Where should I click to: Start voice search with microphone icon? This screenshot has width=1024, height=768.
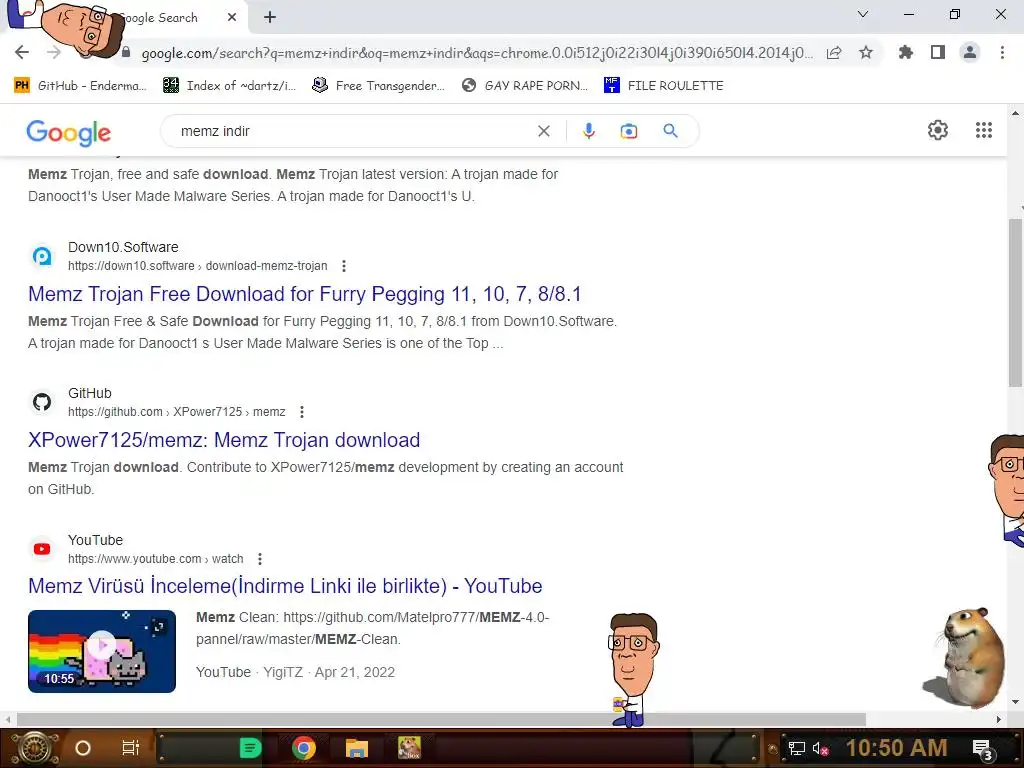[x=588, y=131]
